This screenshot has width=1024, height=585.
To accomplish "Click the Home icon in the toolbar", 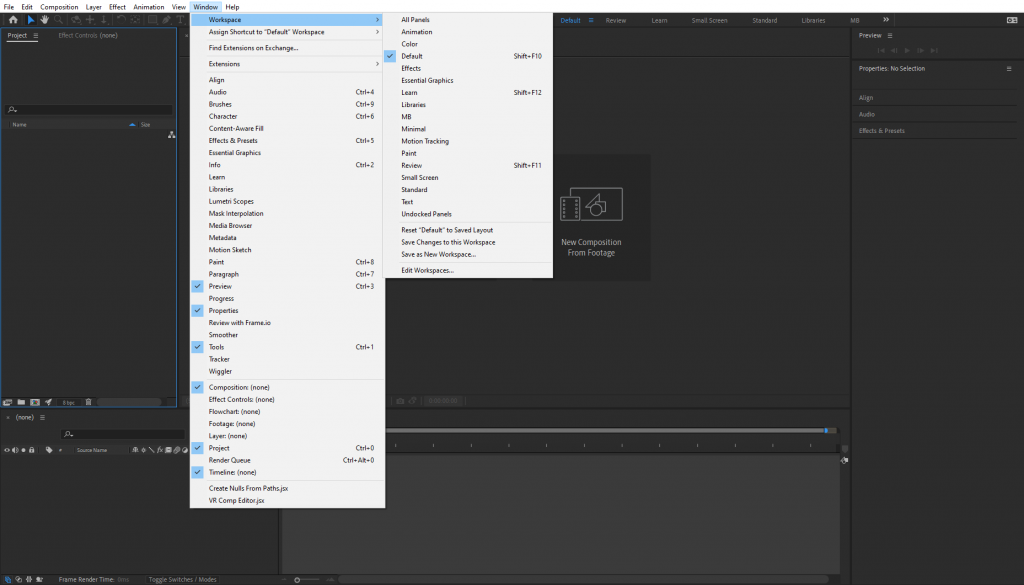I will (13, 20).
